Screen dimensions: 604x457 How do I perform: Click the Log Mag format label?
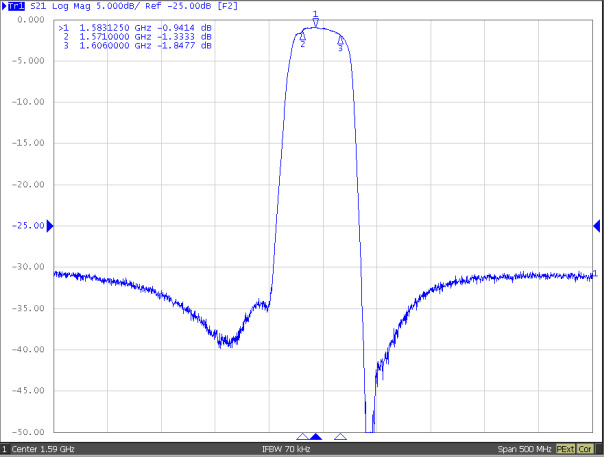click(x=78, y=6)
